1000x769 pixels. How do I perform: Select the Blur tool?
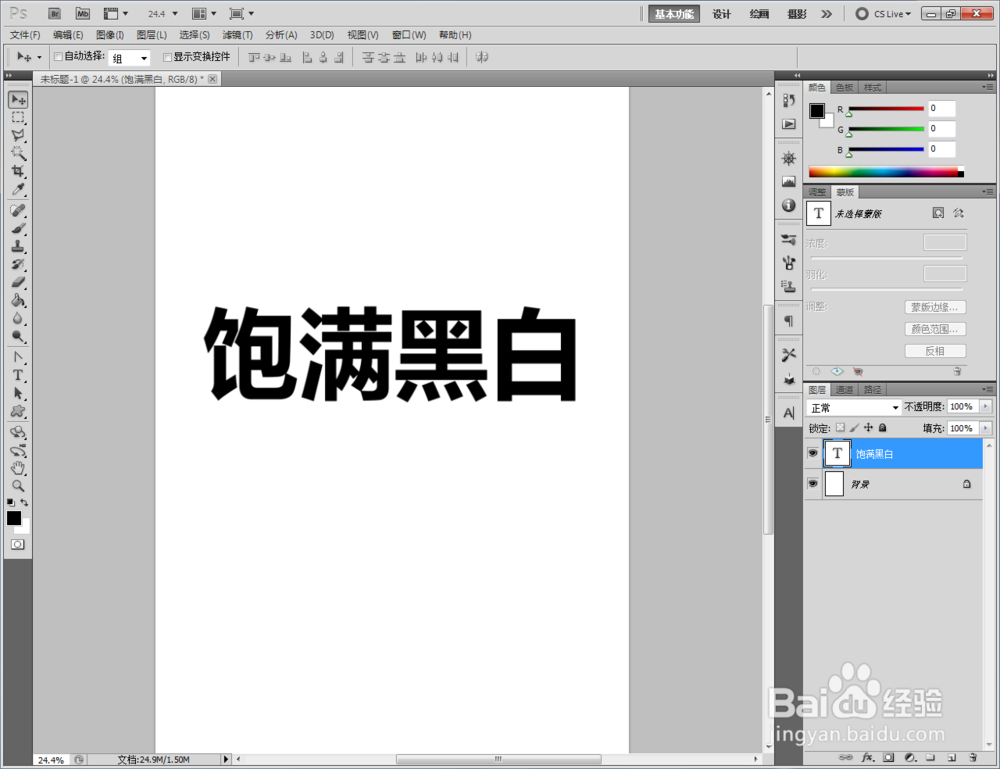pyautogui.click(x=18, y=318)
